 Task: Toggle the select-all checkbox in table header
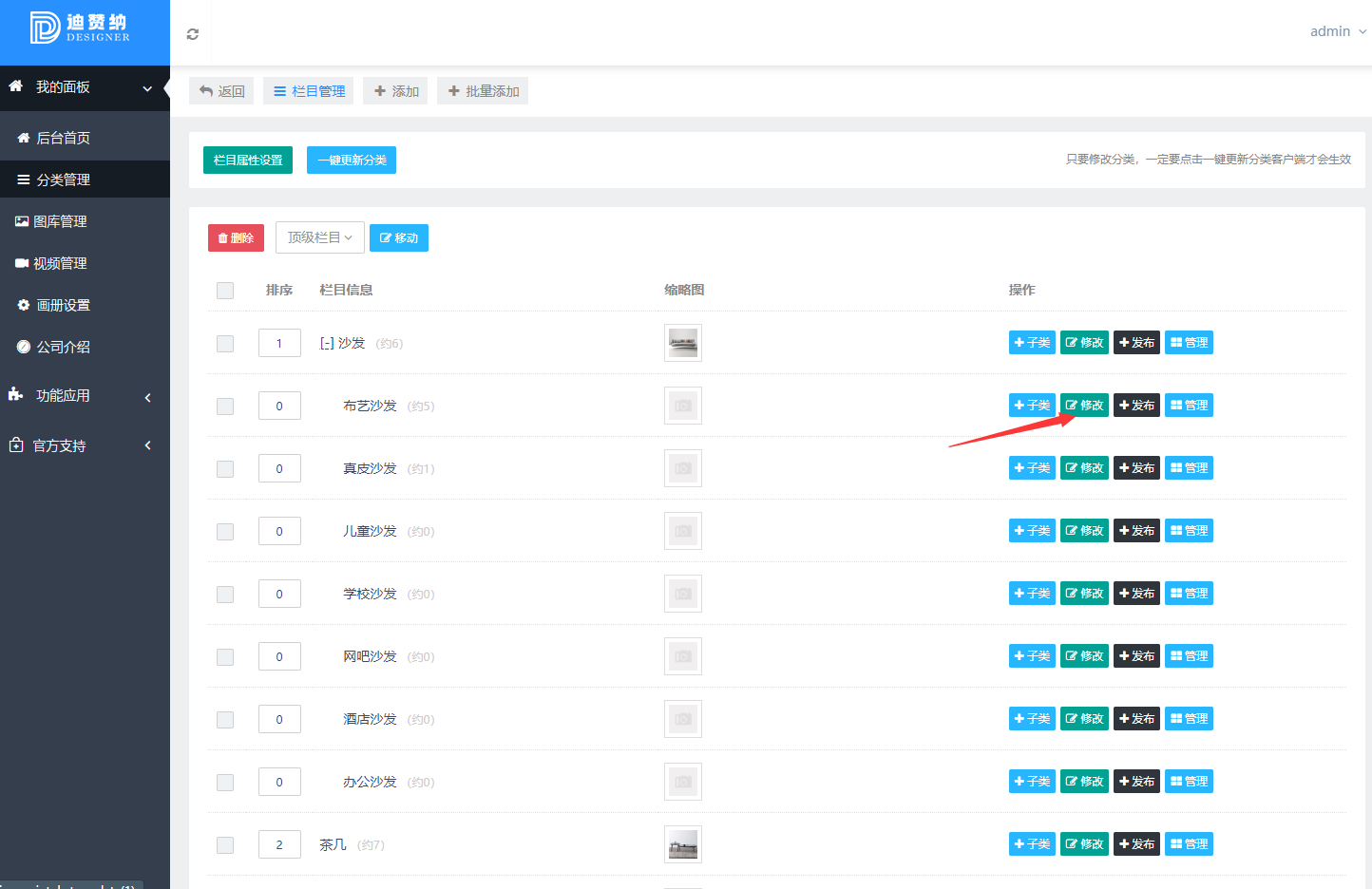pyautogui.click(x=225, y=291)
